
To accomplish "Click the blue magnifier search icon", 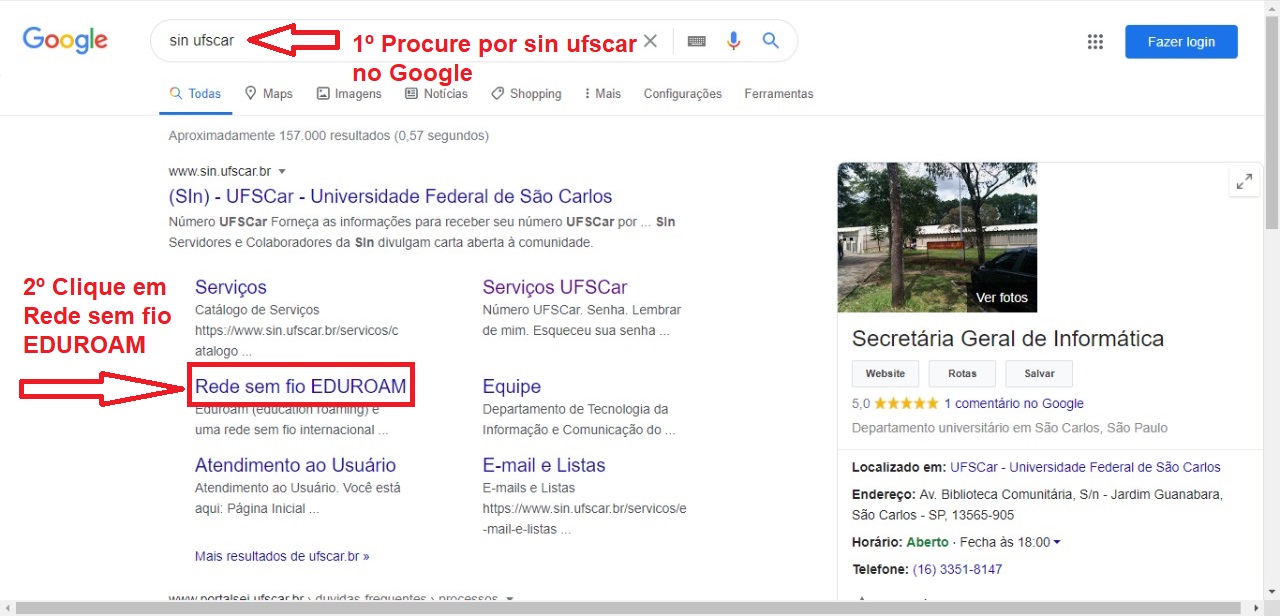I will 770,41.
